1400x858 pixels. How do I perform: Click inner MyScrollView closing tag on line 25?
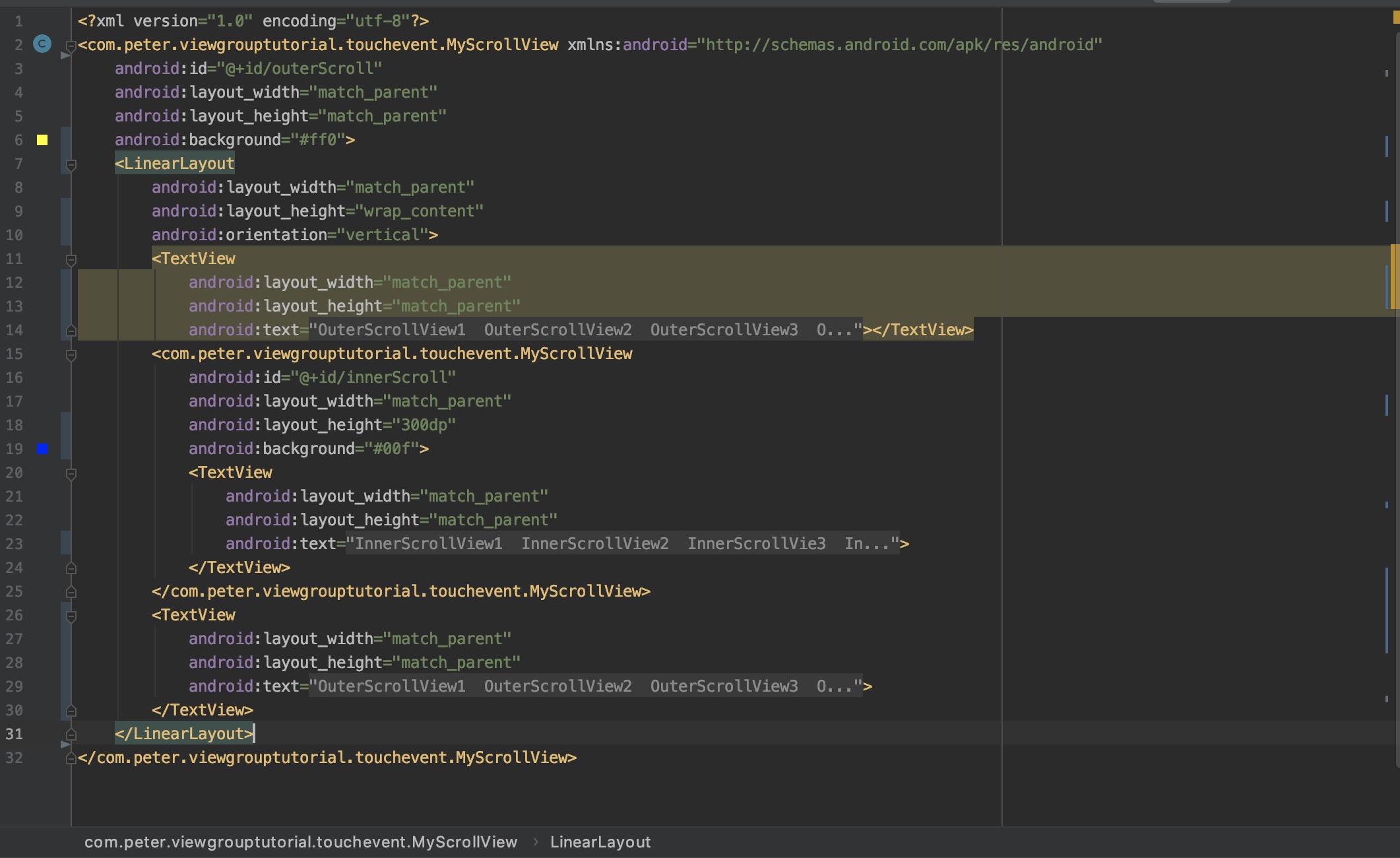point(401,591)
